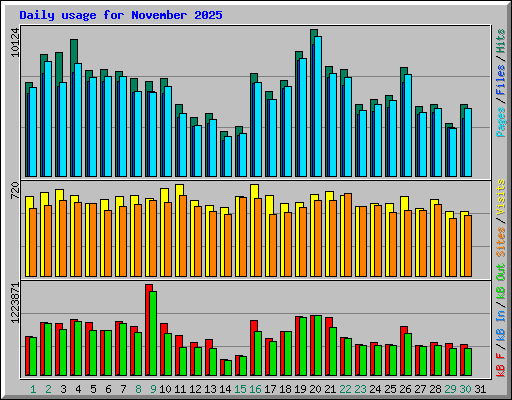Viewport: 512px width, 400px height.
Task: Select day 19 on the x-axis
Action: (300, 389)
